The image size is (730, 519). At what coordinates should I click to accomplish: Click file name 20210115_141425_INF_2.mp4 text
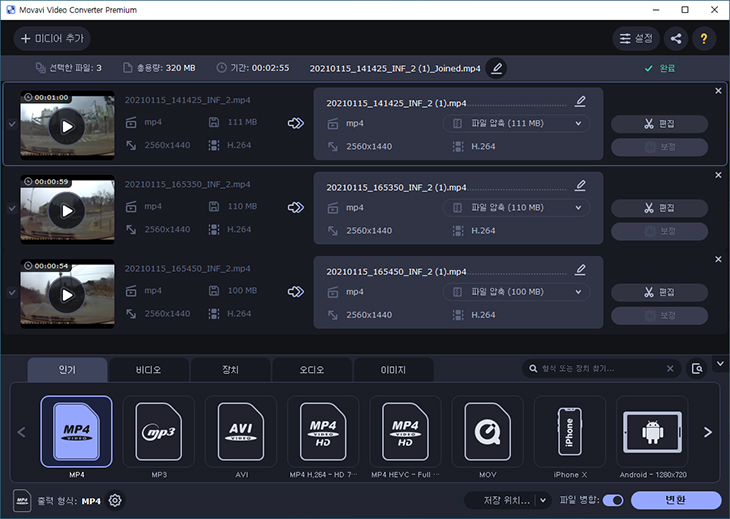click(x=187, y=100)
